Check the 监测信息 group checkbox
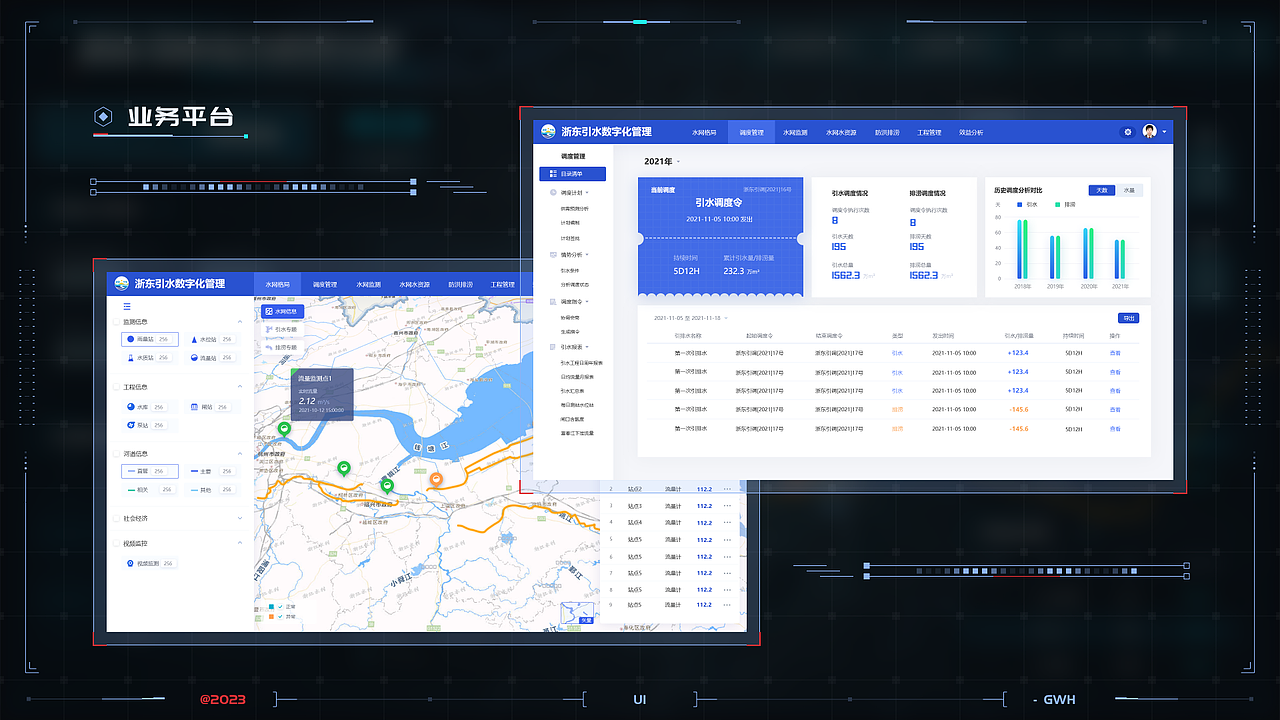The width and height of the screenshot is (1280, 720). pyautogui.click(x=115, y=322)
